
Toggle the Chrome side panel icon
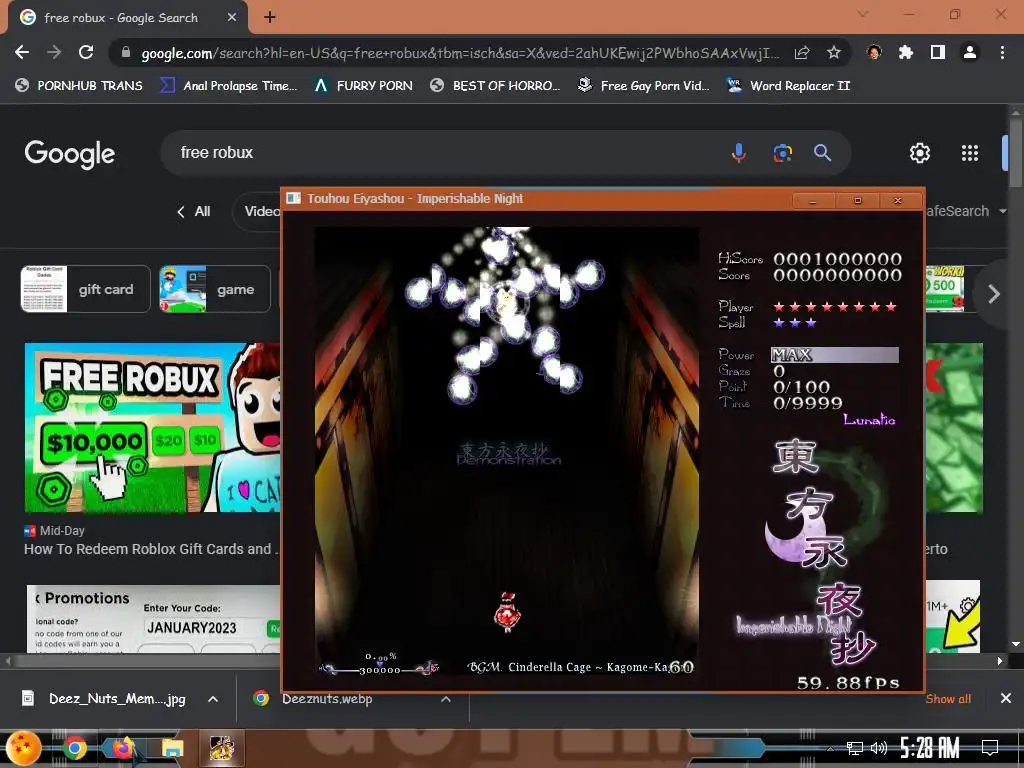point(938,53)
